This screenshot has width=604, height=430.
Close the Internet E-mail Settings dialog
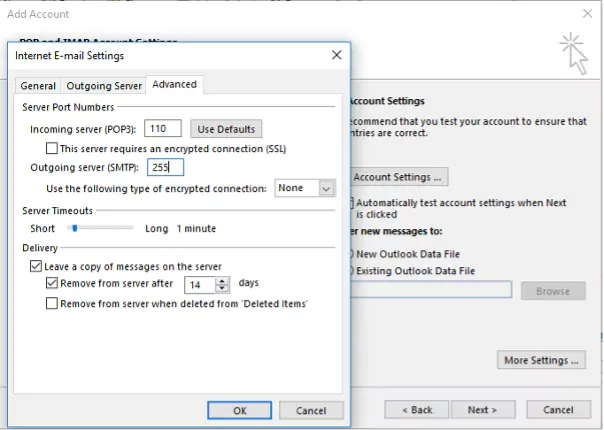point(336,55)
